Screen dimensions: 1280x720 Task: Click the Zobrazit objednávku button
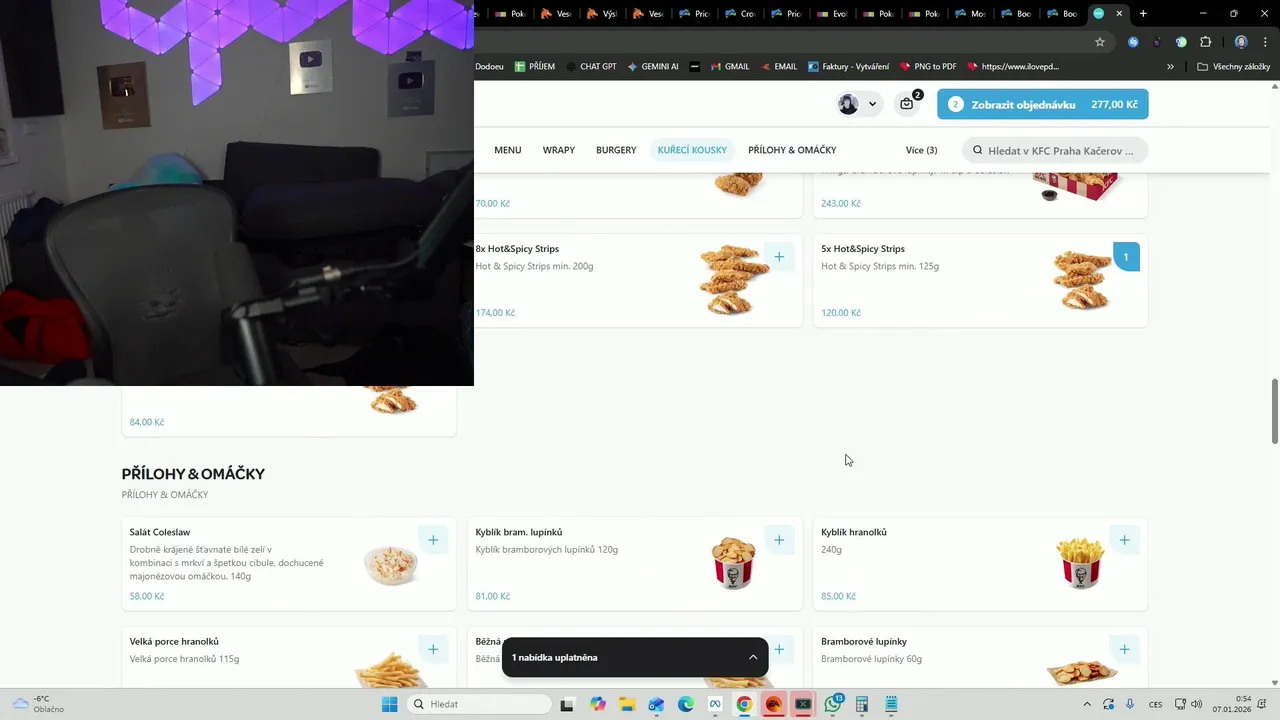[1042, 104]
